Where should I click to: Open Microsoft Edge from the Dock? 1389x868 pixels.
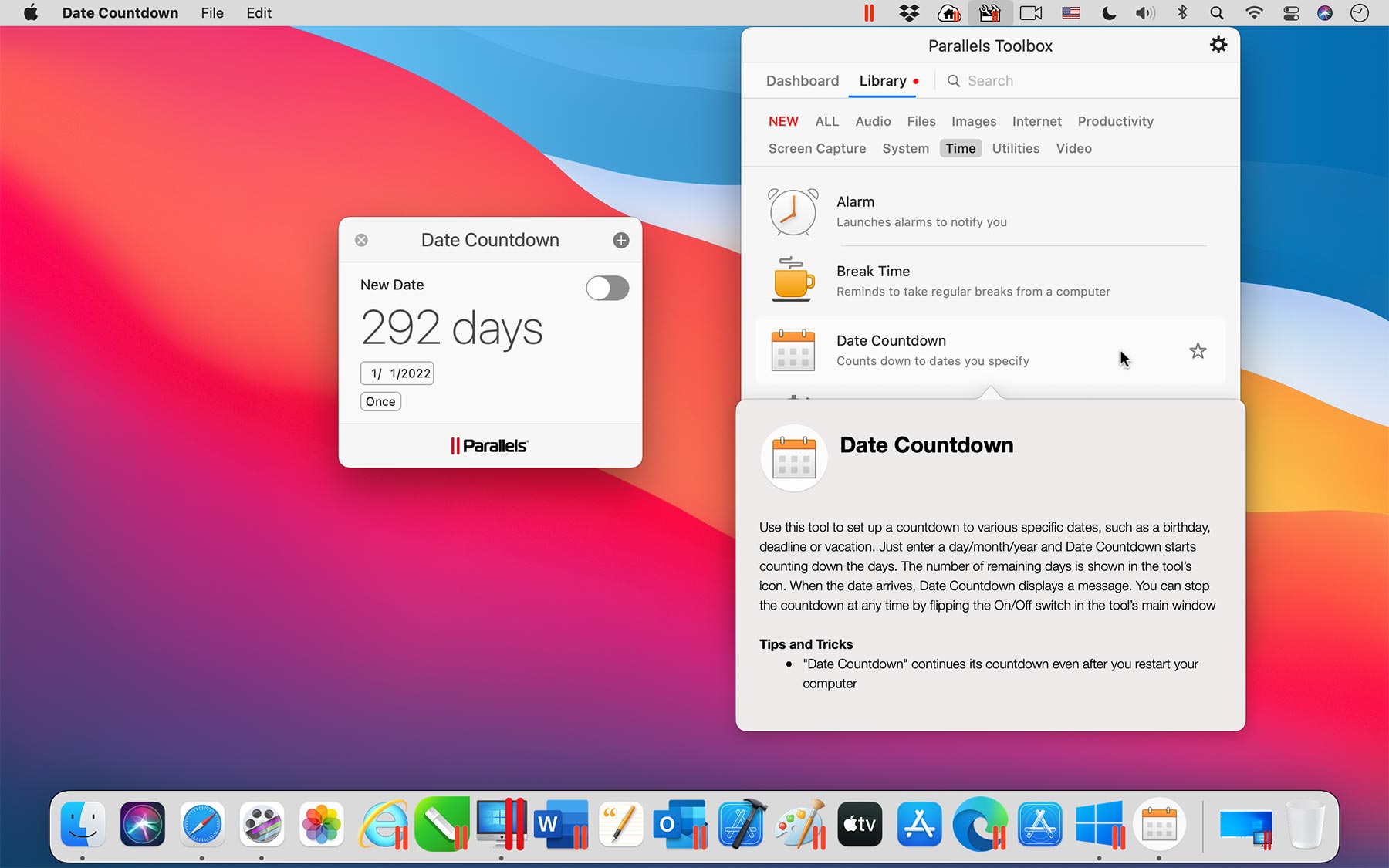[978, 824]
